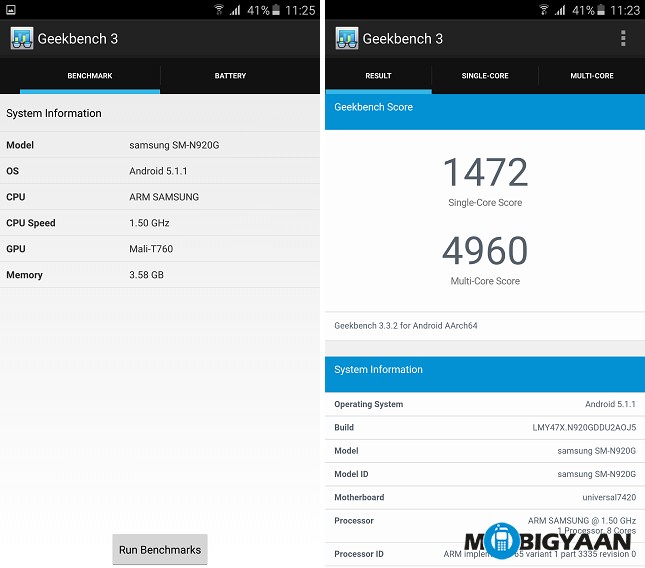Viewport: 645px width, 568px height.
Task: Tap 'Geekbench 3.3.2 for Android AArch64' text
Action: (x=406, y=326)
